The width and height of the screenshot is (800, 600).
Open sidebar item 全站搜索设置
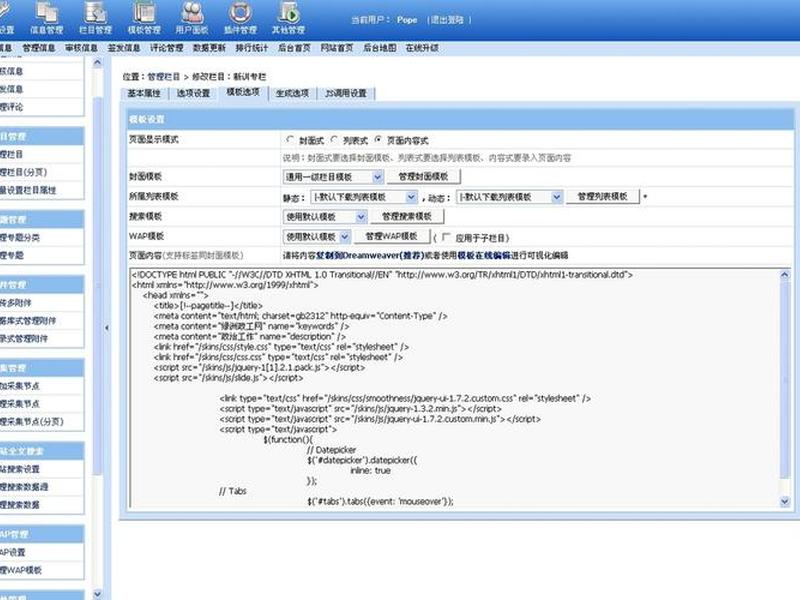pos(19,469)
